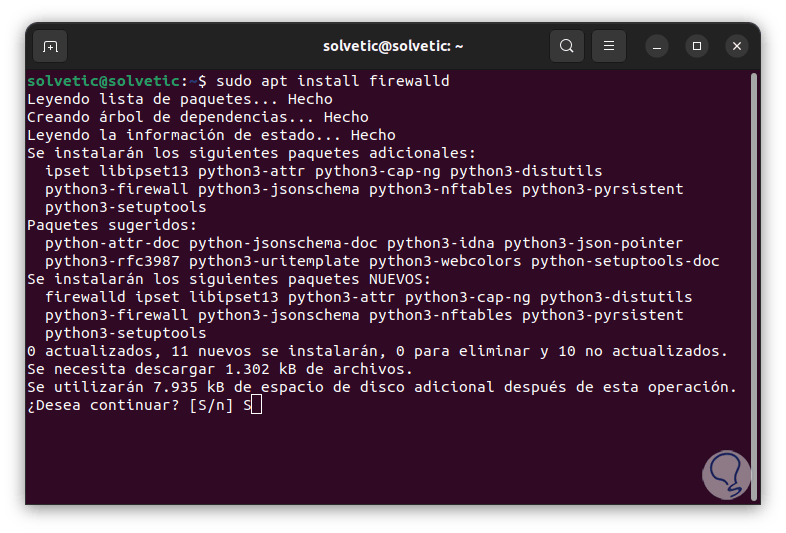Click the solvetic@solvetic: ~ window title
Viewport: 786px width, 533px height.
(x=393, y=46)
